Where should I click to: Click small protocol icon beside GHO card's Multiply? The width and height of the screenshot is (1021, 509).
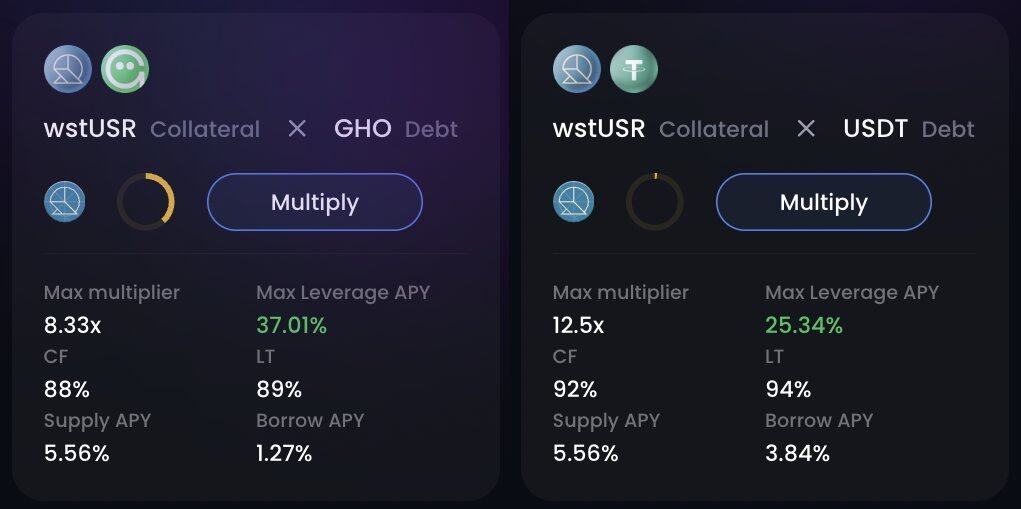click(65, 202)
